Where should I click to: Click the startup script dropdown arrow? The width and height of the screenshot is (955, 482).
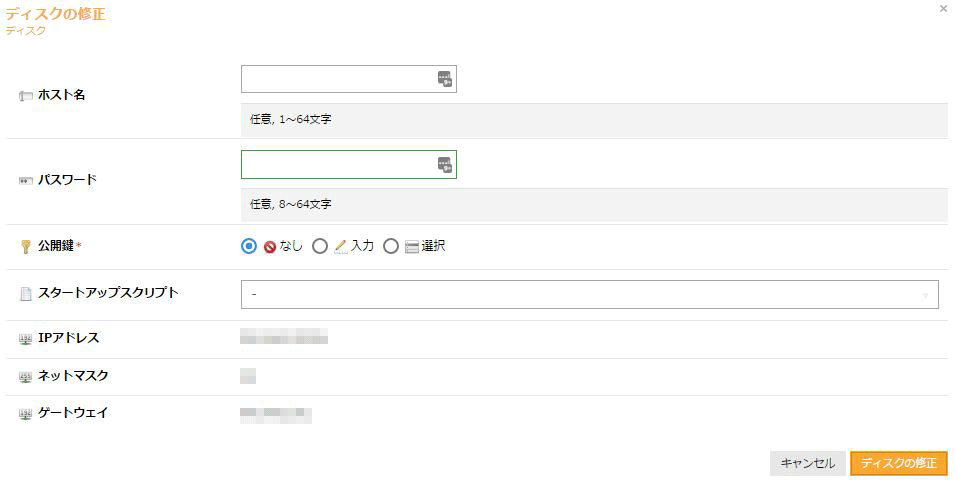point(925,296)
